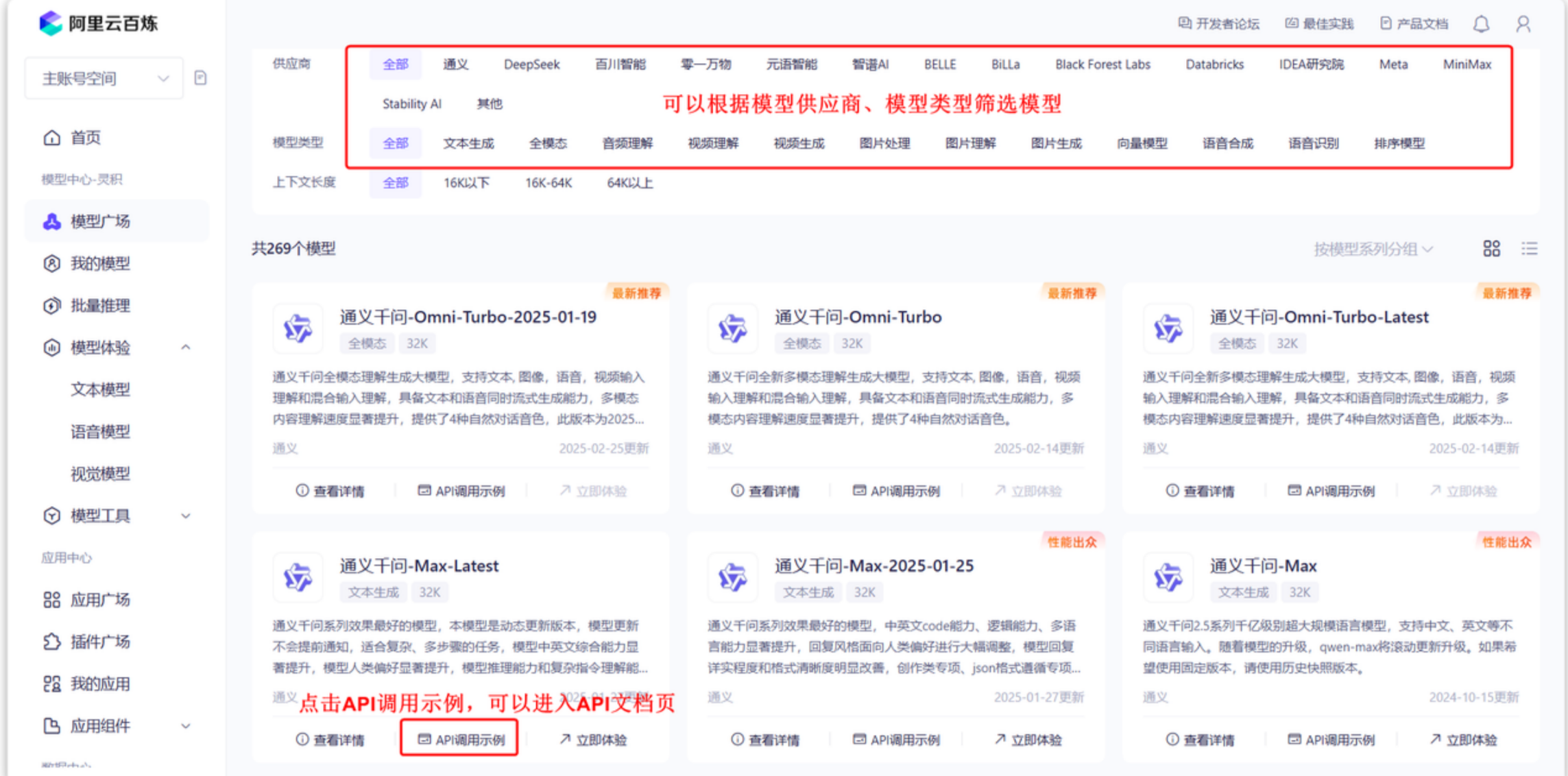1568x776 pixels.
Task: Click 立即体验 for 通义千问-Max-Latest
Action: [x=594, y=740]
